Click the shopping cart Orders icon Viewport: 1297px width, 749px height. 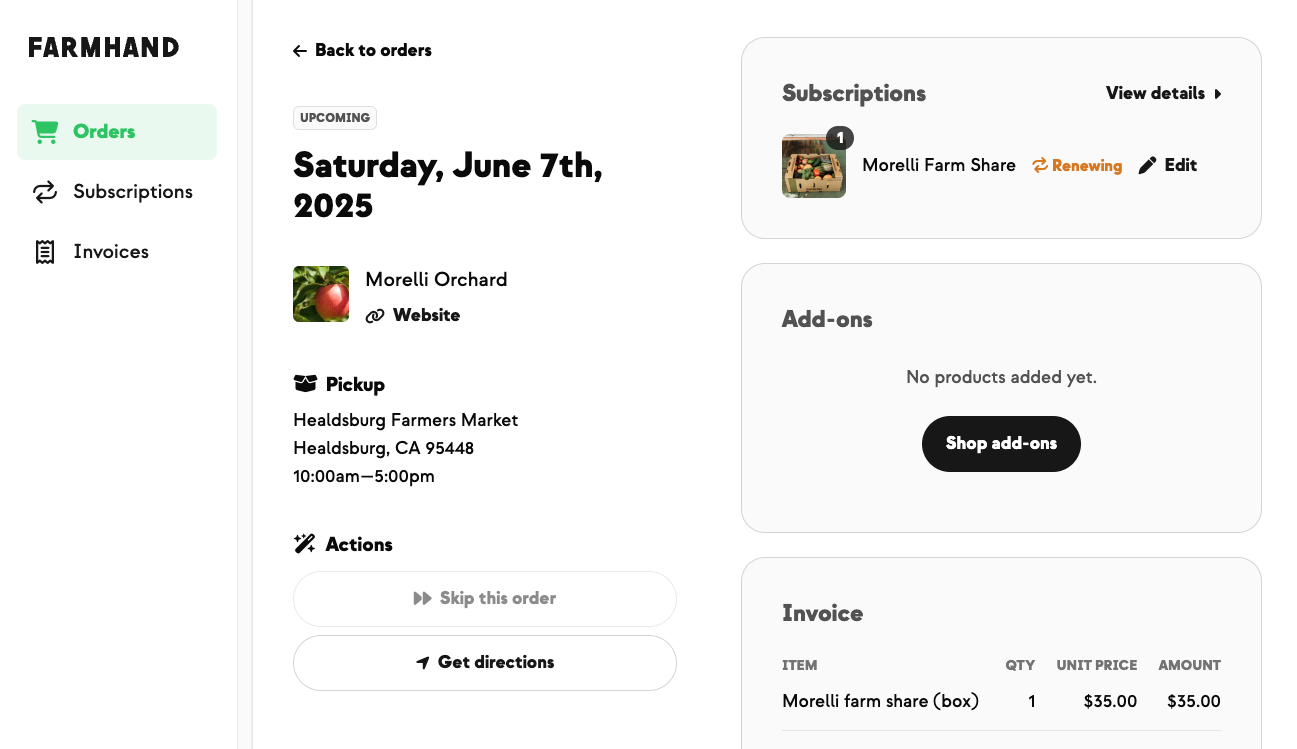pos(45,132)
